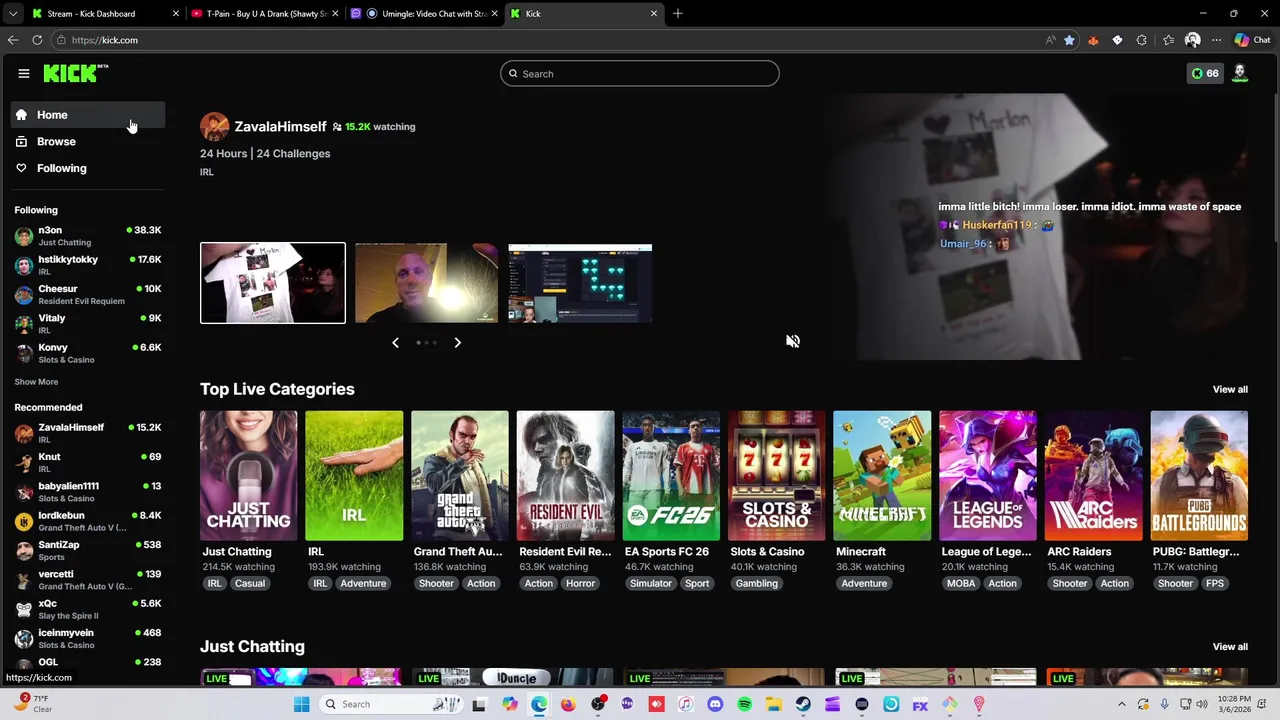Open Vitaly's channel in sidebar
1280x720 pixels.
coord(88,323)
